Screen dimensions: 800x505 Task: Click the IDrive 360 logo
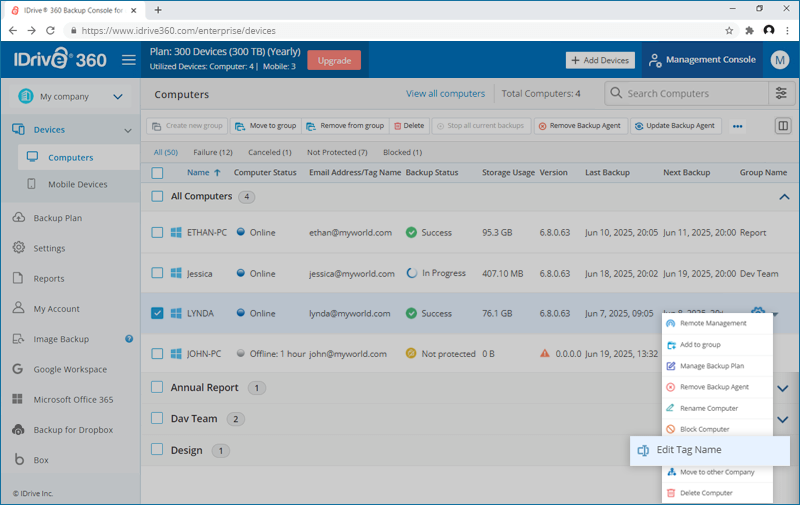(x=60, y=59)
